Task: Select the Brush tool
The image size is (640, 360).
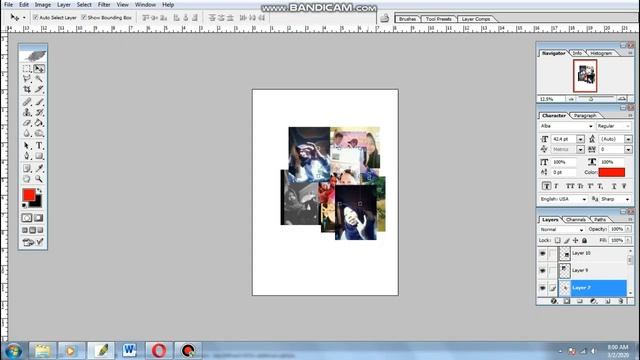Action: [x=39, y=102]
